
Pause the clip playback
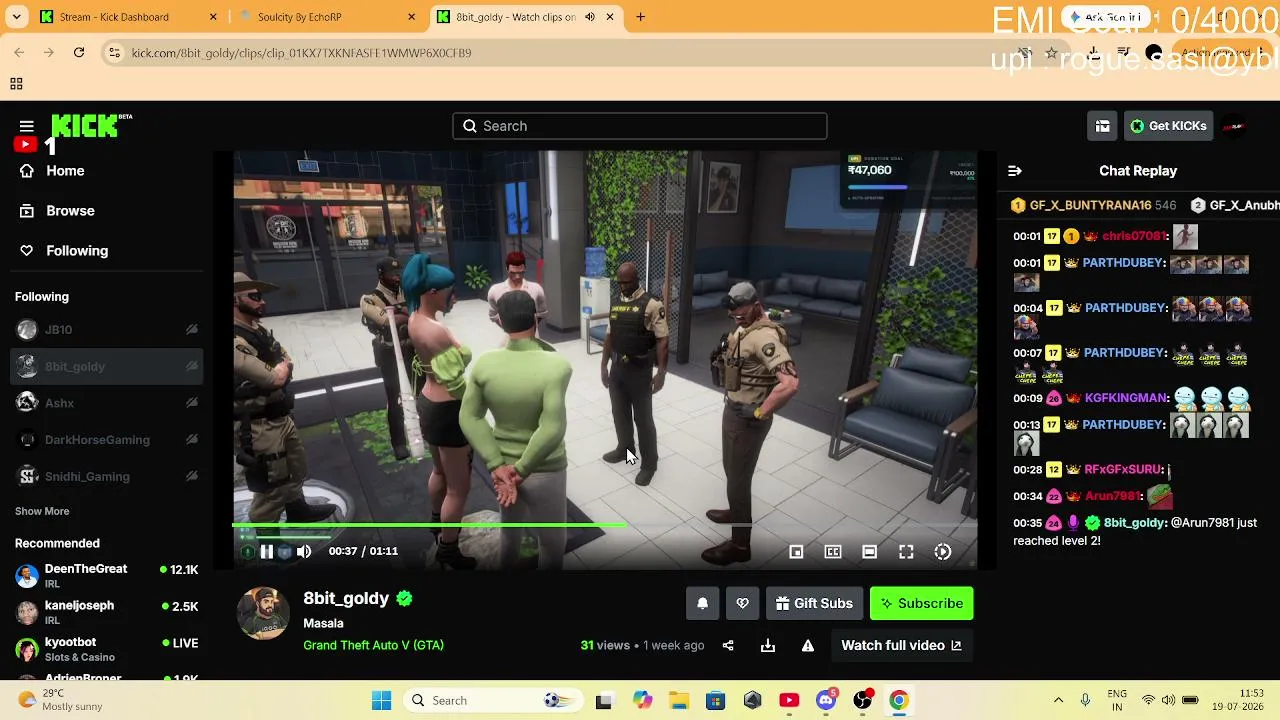tap(267, 552)
